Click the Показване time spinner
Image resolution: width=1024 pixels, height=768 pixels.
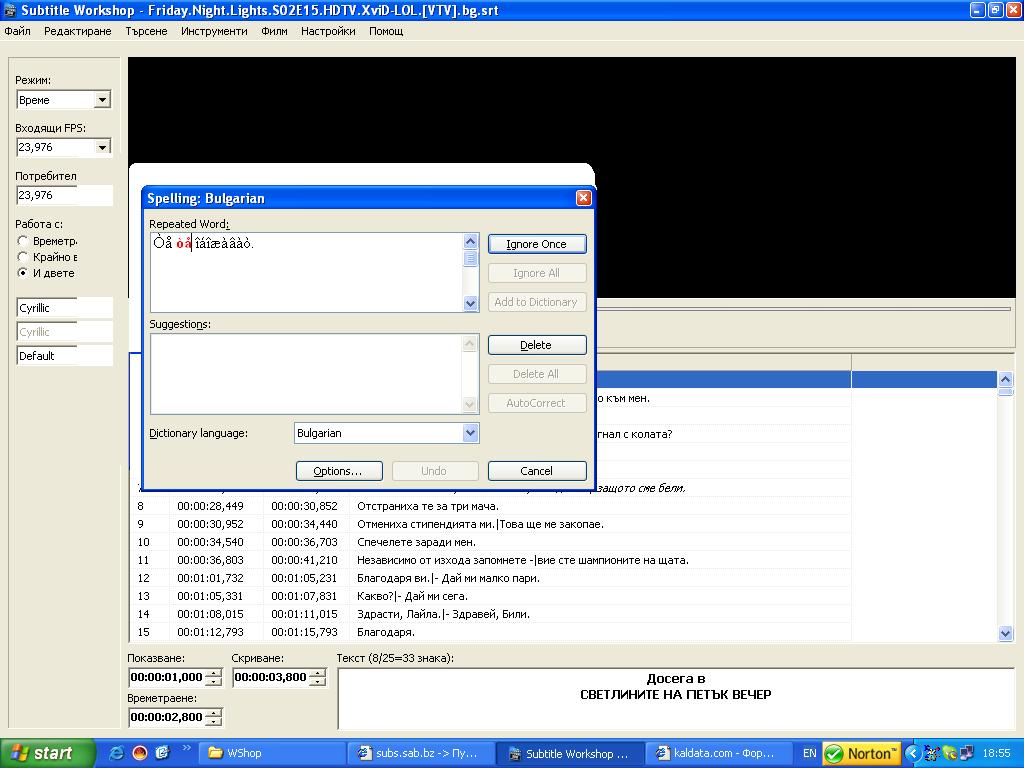click(x=214, y=677)
